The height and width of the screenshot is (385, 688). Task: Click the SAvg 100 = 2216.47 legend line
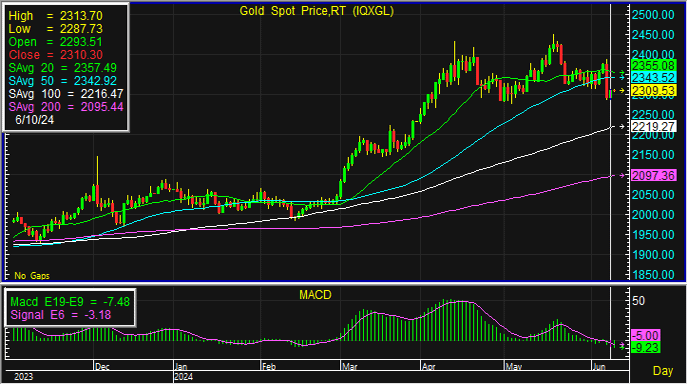pyautogui.click(x=66, y=94)
